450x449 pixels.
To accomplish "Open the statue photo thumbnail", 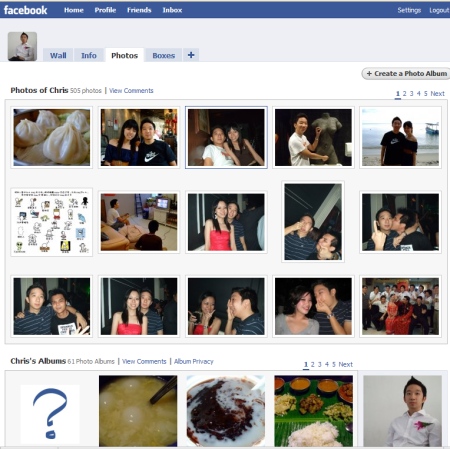I will 313,137.
